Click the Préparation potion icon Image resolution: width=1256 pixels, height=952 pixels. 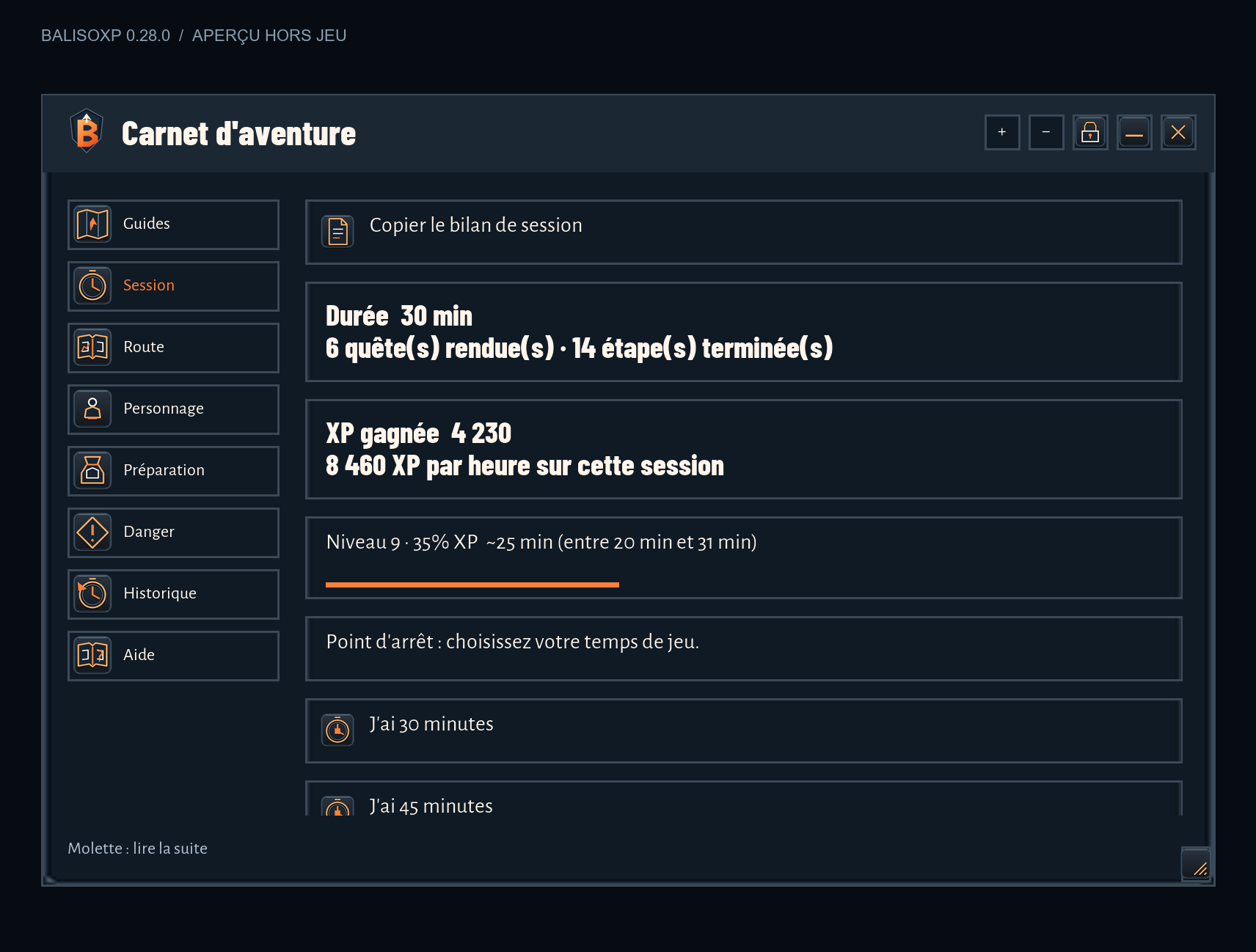(92, 470)
